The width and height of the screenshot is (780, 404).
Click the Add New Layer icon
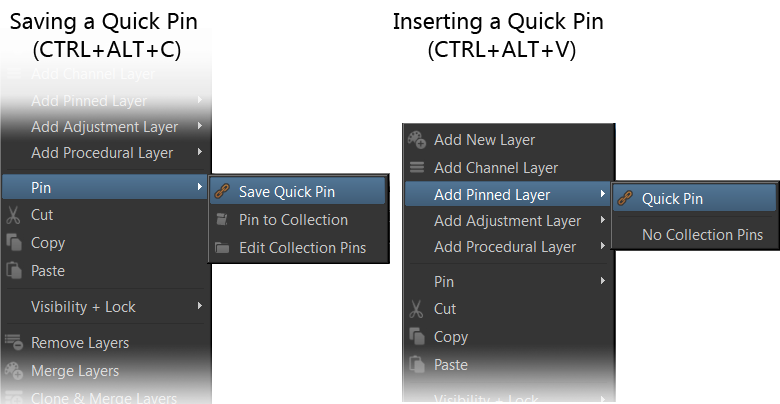[417, 140]
